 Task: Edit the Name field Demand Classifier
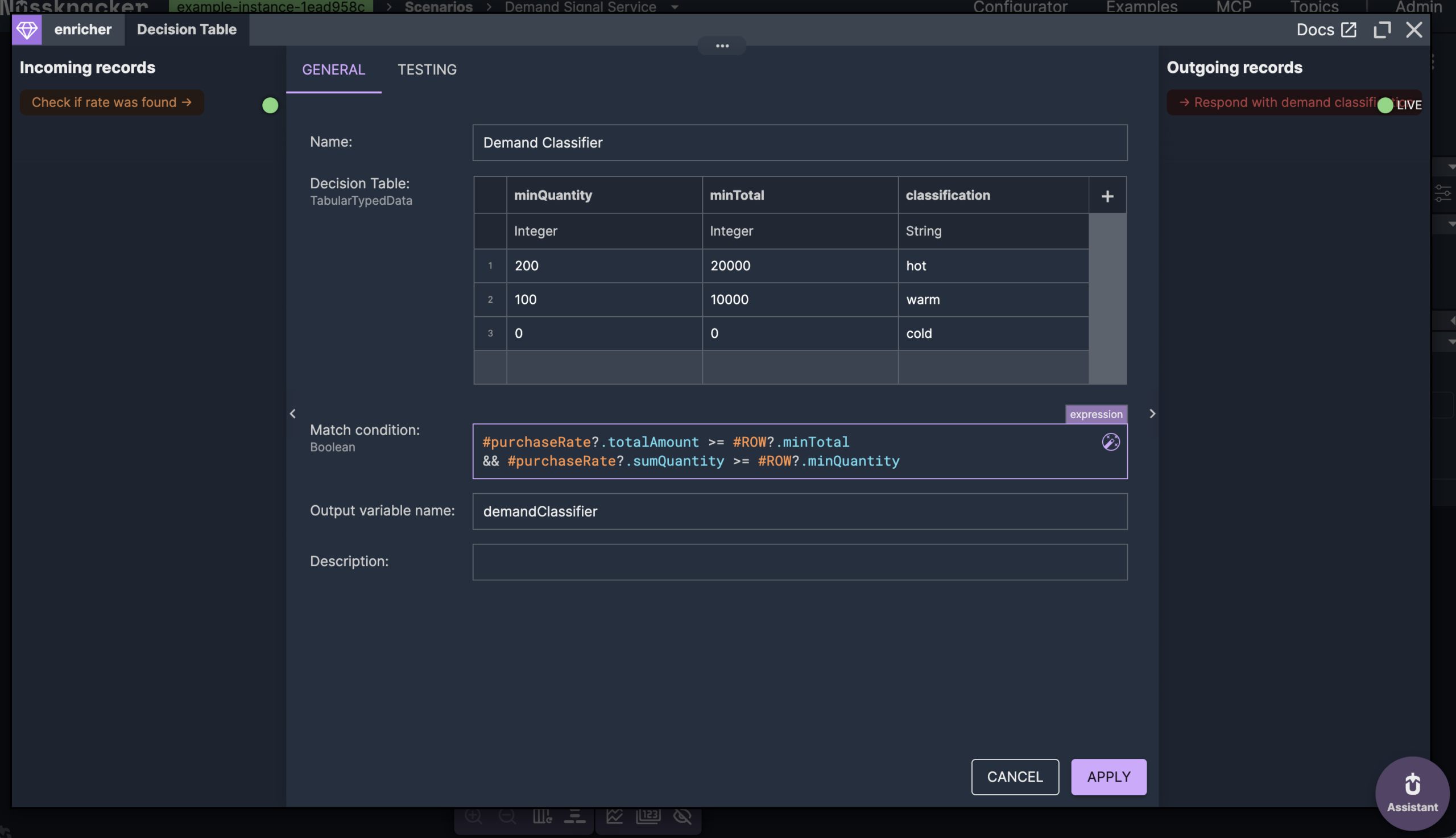pyautogui.click(x=800, y=142)
